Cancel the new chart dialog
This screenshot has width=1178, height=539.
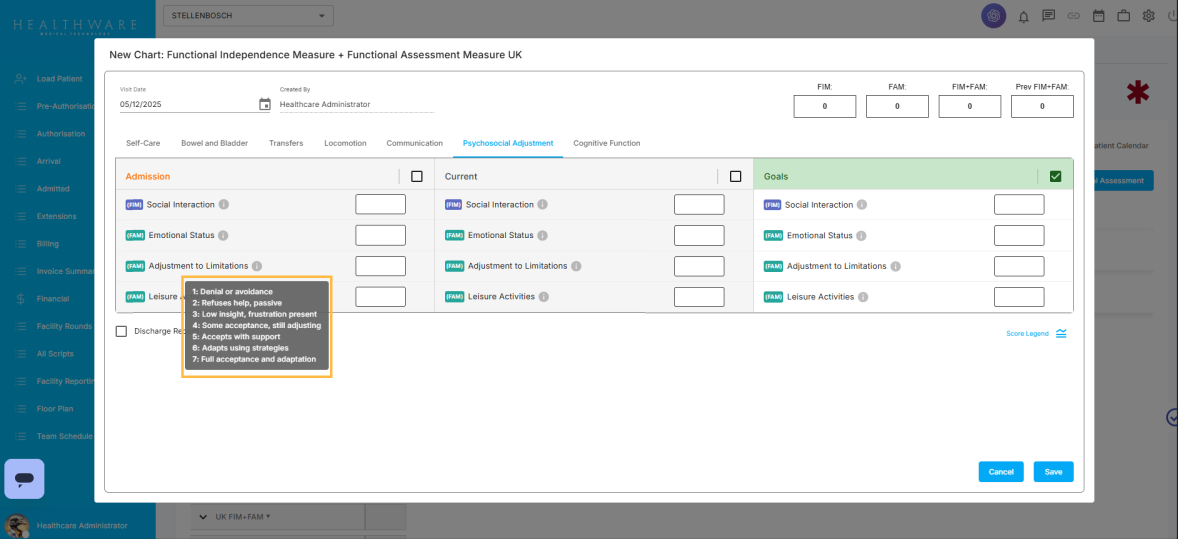point(1000,472)
